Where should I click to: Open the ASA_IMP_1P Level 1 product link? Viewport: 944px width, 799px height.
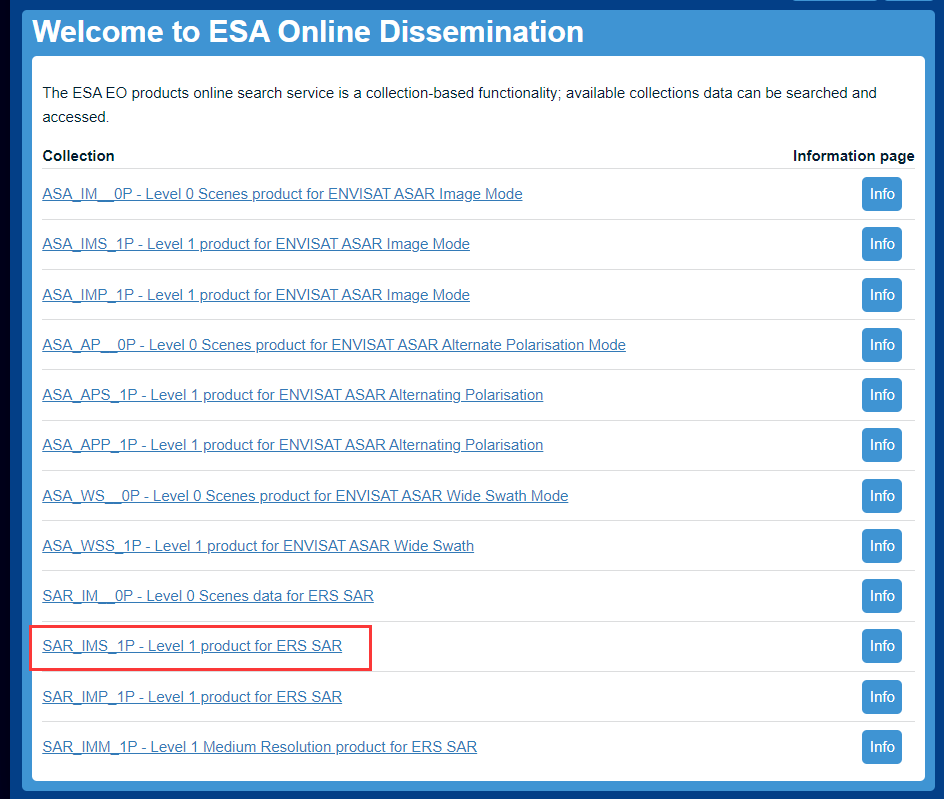(x=256, y=295)
